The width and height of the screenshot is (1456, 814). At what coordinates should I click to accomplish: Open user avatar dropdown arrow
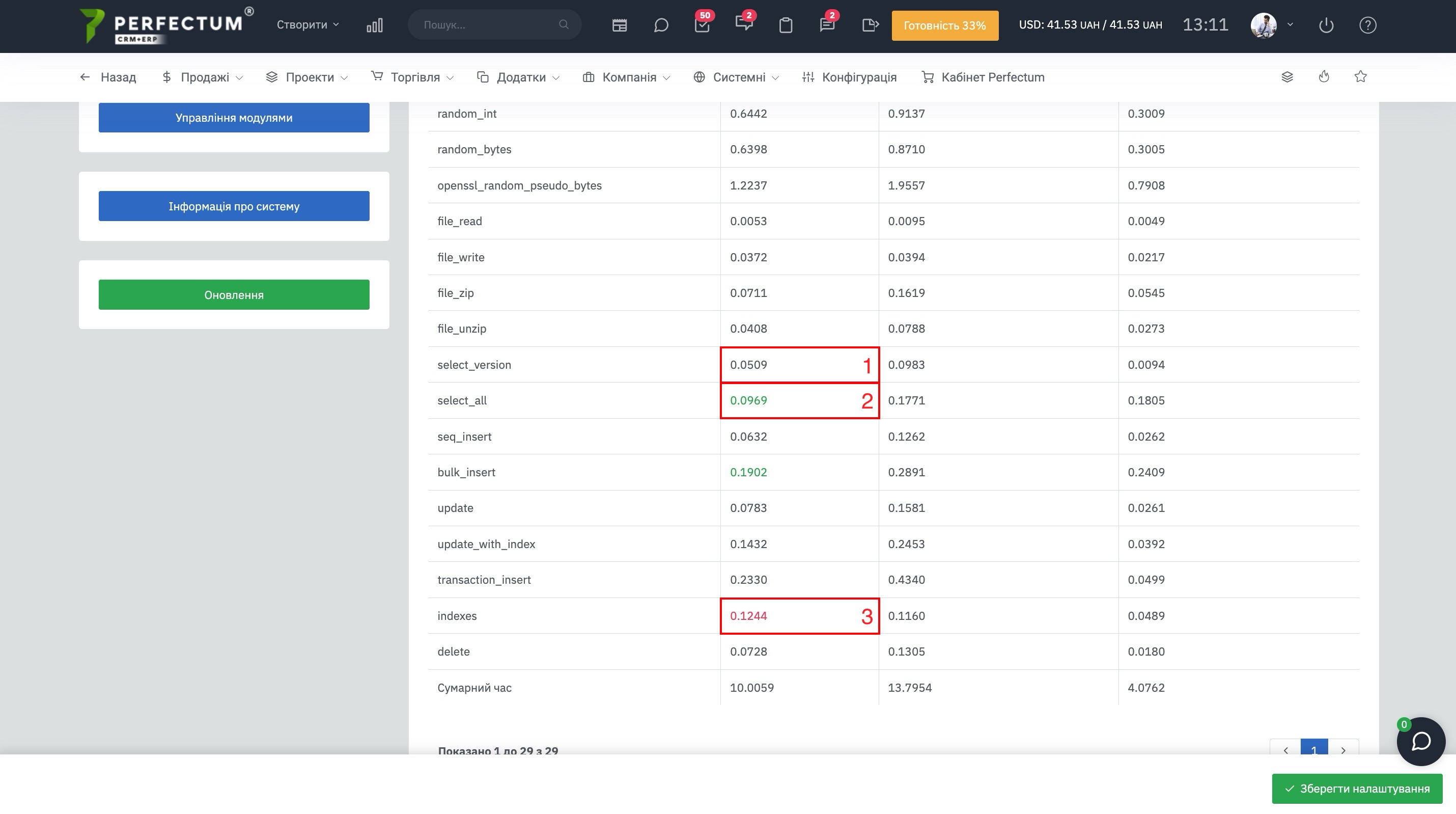[x=1290, y=25]
